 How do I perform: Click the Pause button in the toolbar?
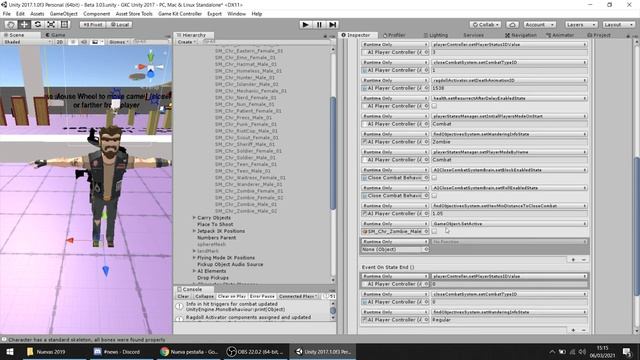[319, 24]
